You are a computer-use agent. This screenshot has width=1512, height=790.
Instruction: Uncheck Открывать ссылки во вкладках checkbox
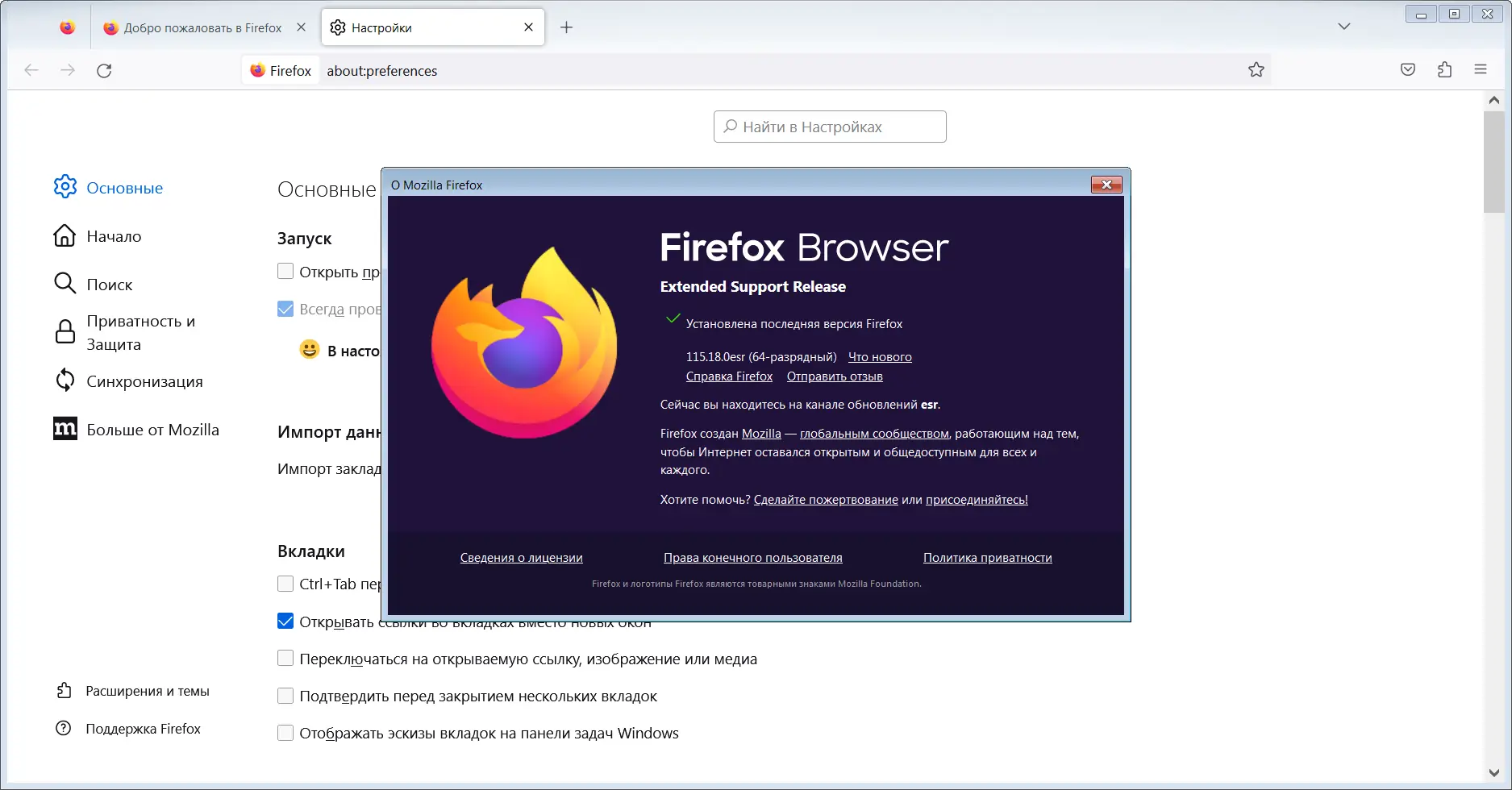coord(285,622)
